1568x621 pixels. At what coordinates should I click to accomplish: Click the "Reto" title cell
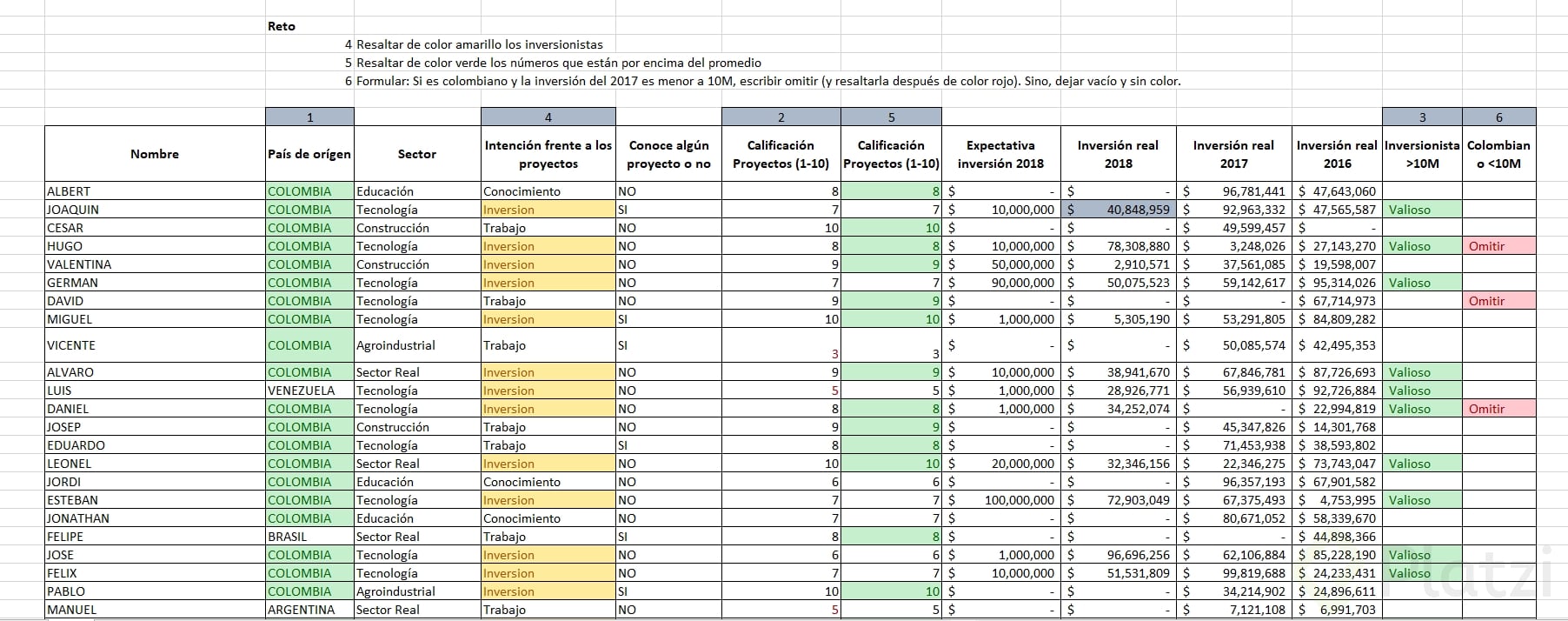(282, 26)
